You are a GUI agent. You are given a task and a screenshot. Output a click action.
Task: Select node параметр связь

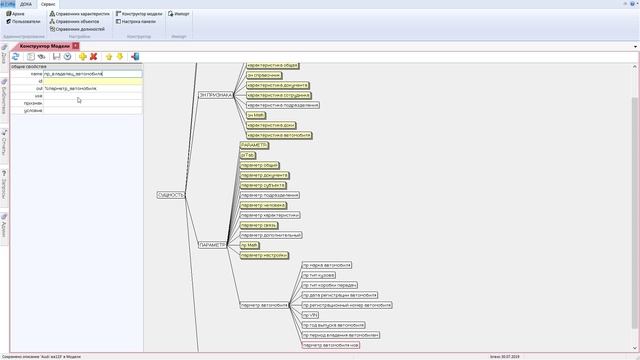click(259, 225)
